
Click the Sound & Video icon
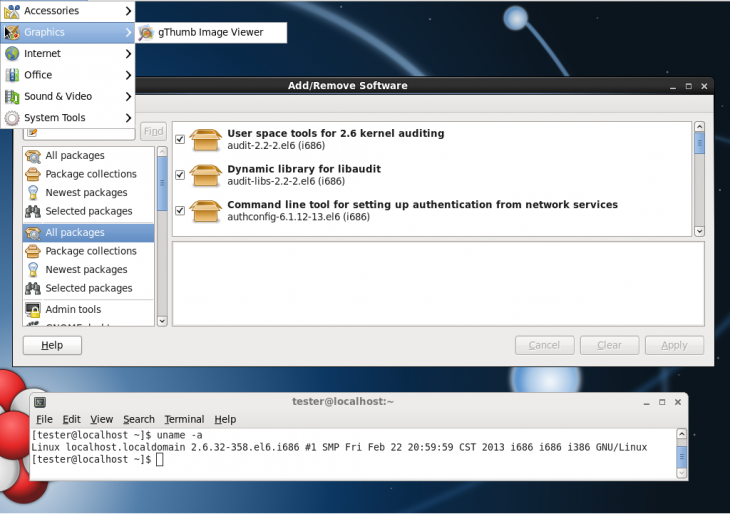click(x=12, y=97)
